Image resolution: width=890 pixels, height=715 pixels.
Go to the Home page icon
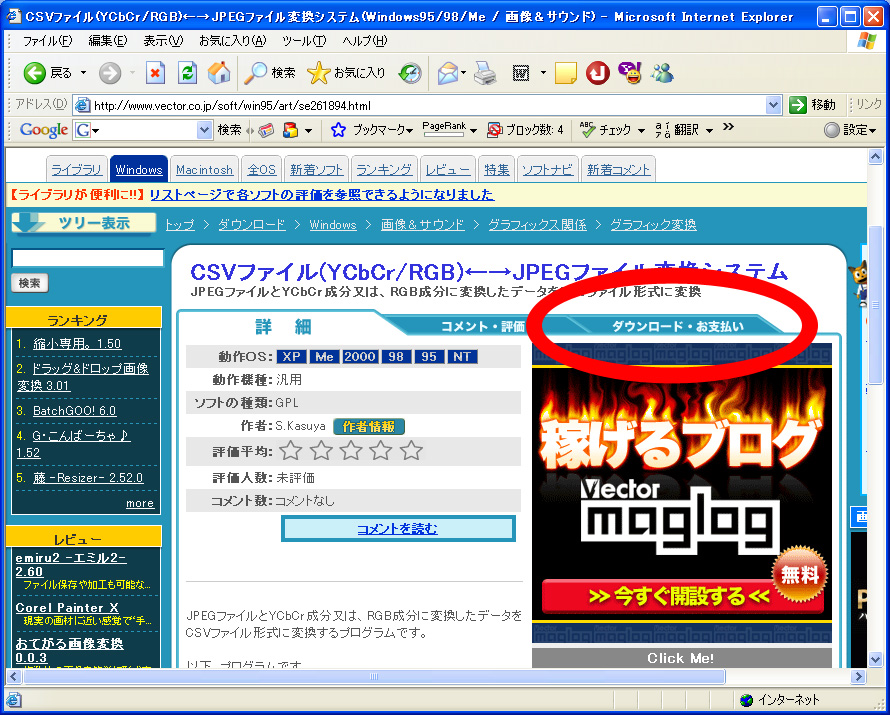(x=219, y=73)
